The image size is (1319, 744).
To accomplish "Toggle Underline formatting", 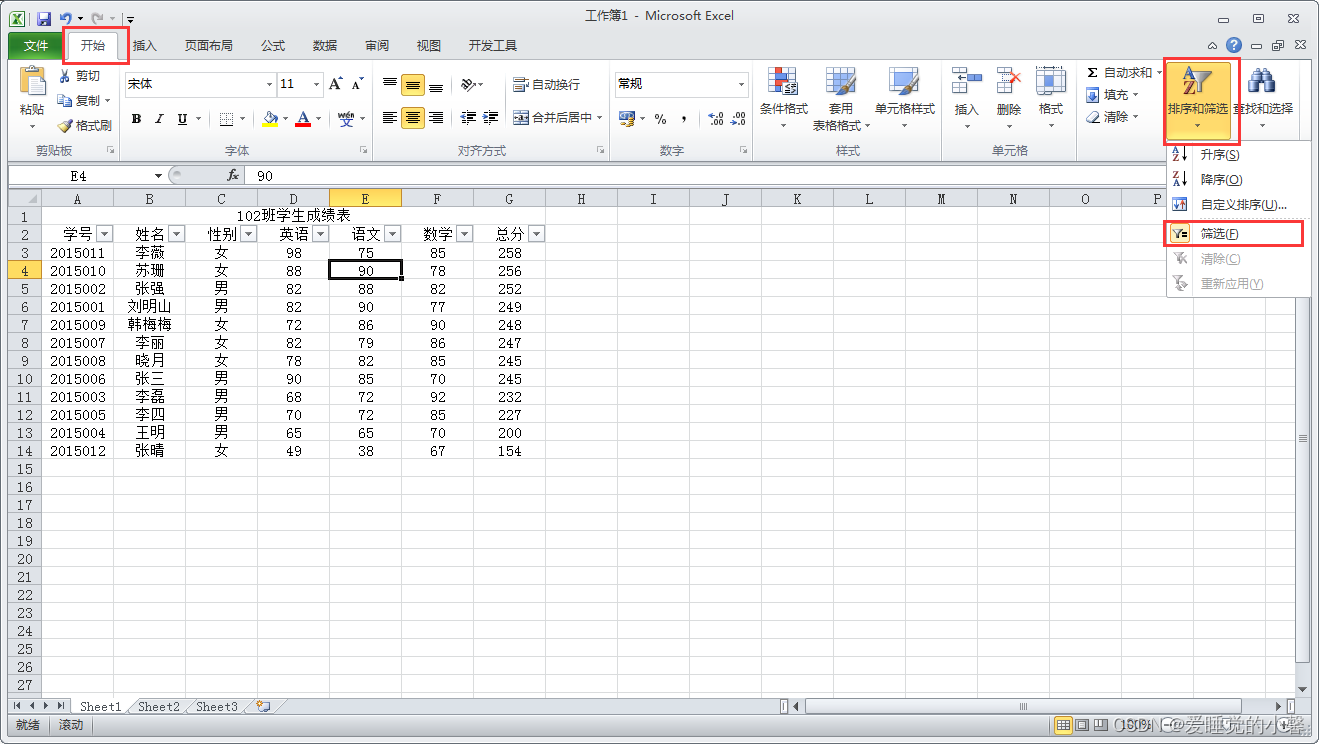I will 182,119.
